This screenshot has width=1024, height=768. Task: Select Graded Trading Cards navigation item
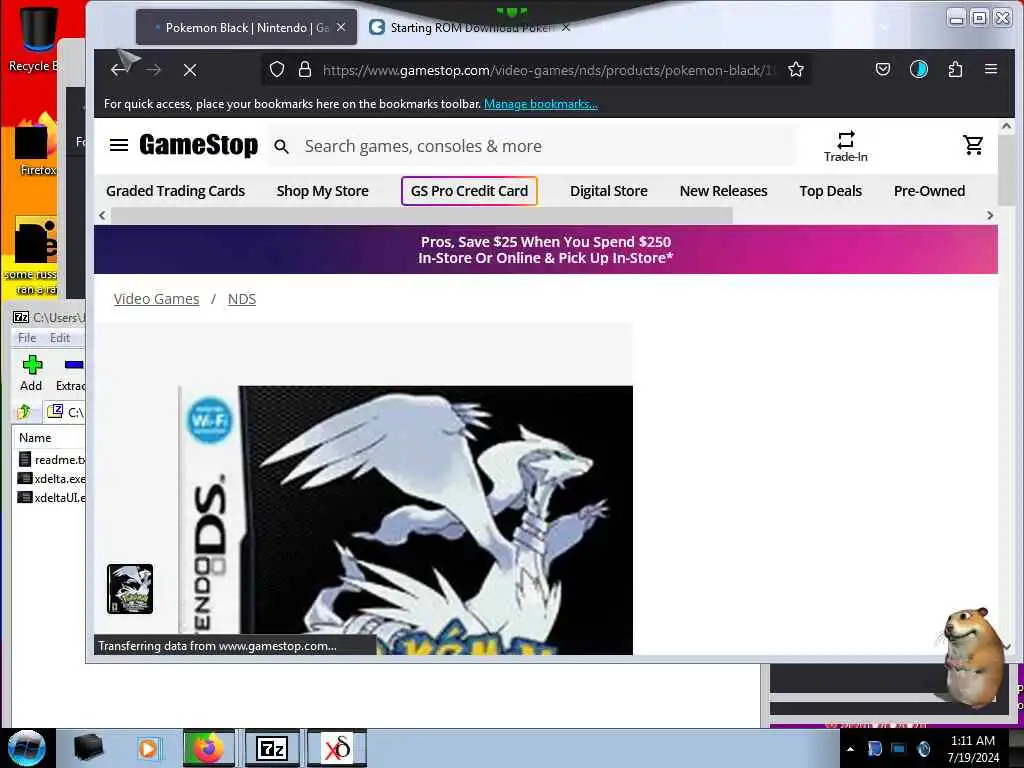coord(176,191)
